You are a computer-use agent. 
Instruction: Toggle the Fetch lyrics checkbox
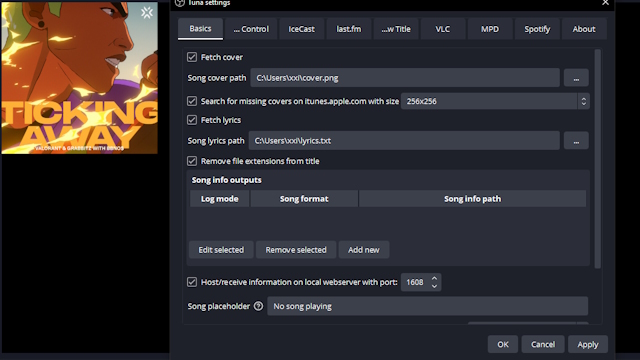(192, 120)
